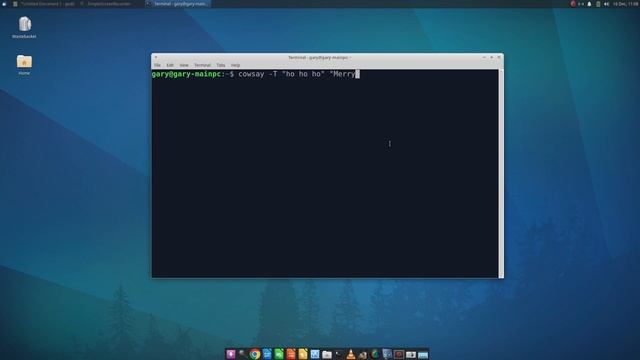640x360 pixels.
Task: Switch to Untitled Document gedit taskbar button
Action: [44, 4]
